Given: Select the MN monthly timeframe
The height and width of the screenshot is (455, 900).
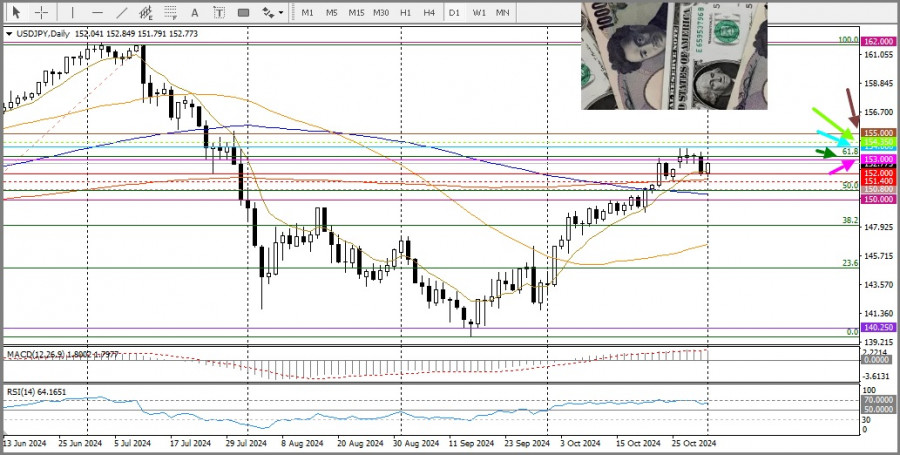Looking at the screenshot, I should 503,12.
